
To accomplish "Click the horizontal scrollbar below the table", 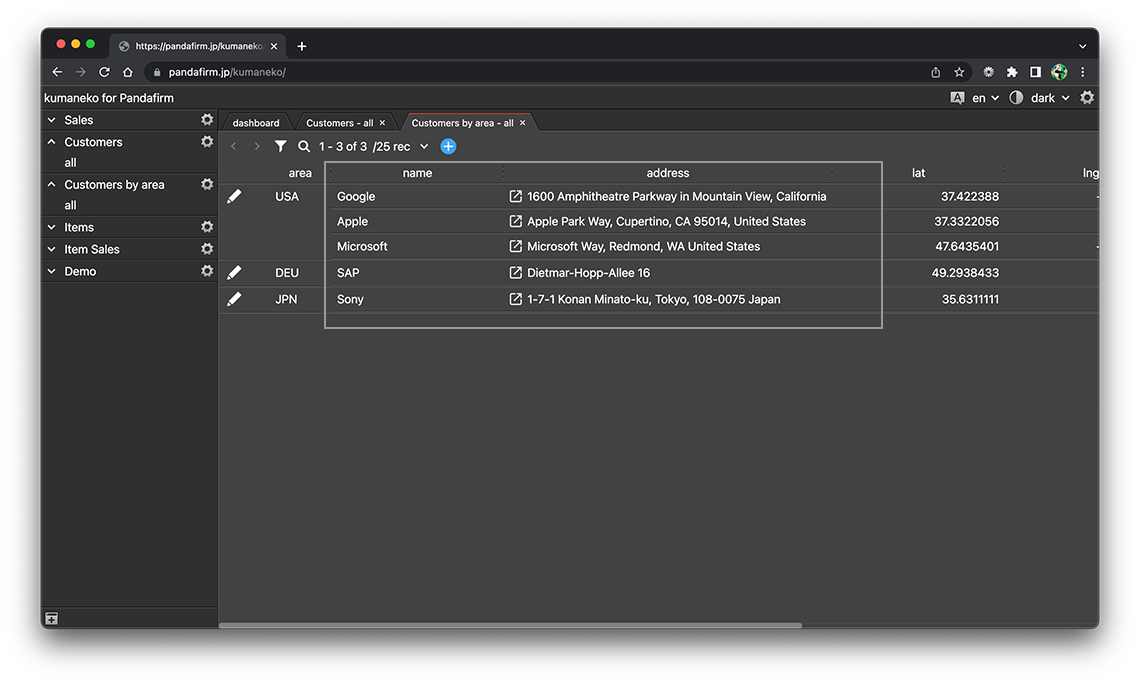I will pos(510,626).
